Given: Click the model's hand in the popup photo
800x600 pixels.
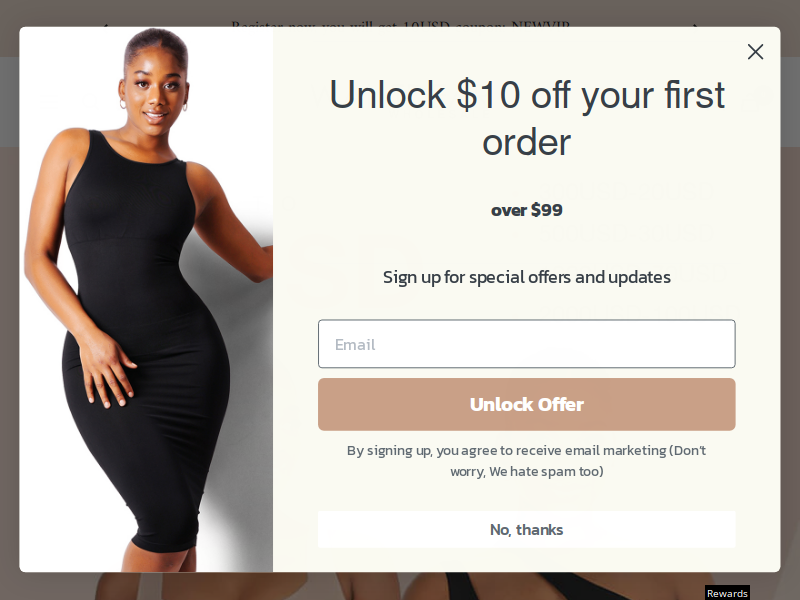Looking at the screenshot, I should [x=106, y=371].
